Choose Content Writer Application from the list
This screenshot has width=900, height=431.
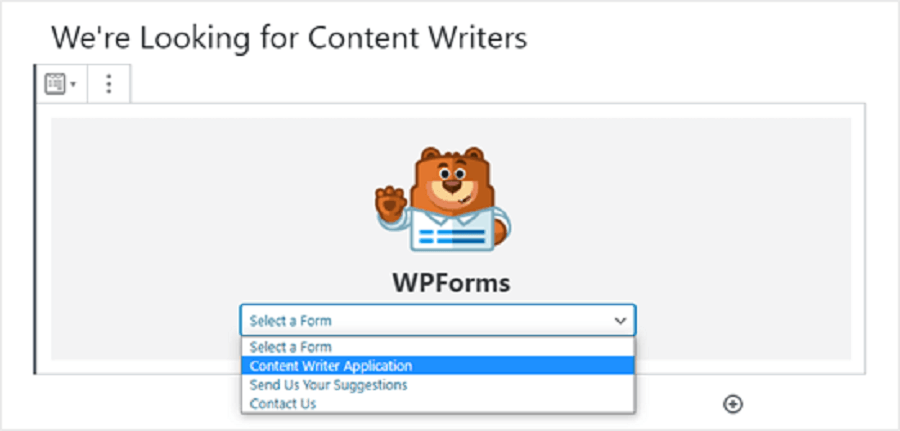point(437,366)
